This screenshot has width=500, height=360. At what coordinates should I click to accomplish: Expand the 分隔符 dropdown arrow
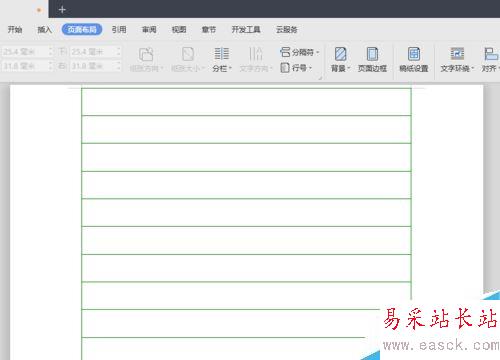tap(318, 52)
